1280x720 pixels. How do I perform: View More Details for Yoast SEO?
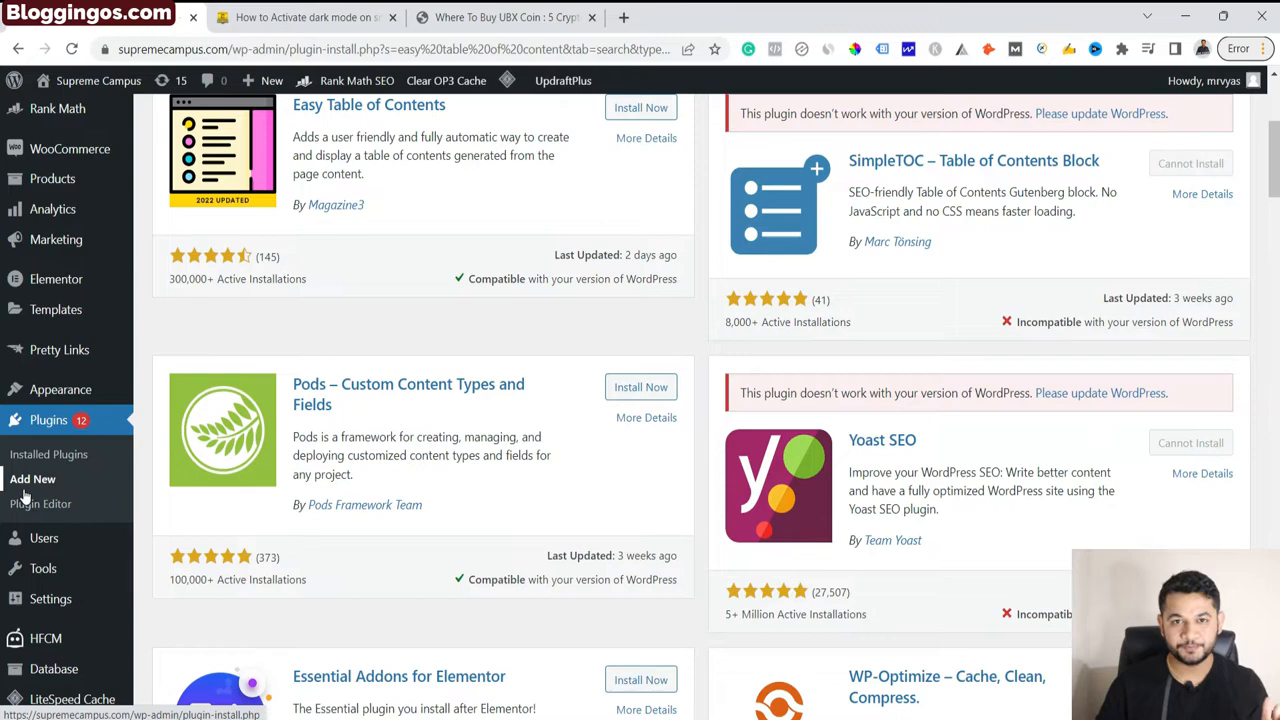tap(1202, 474)
